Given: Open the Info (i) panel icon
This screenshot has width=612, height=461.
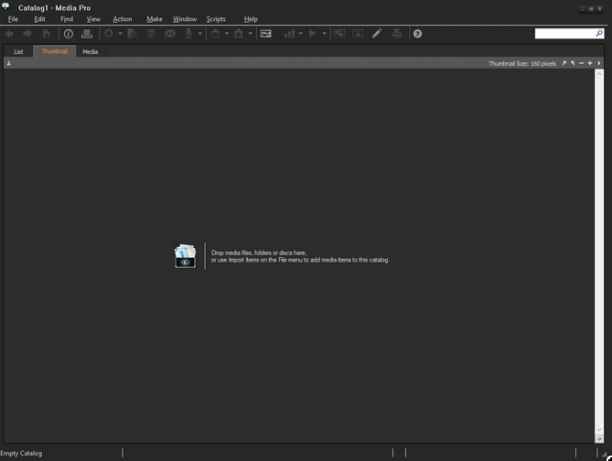Looking at the screenshot, I should [x=68, y=34].
